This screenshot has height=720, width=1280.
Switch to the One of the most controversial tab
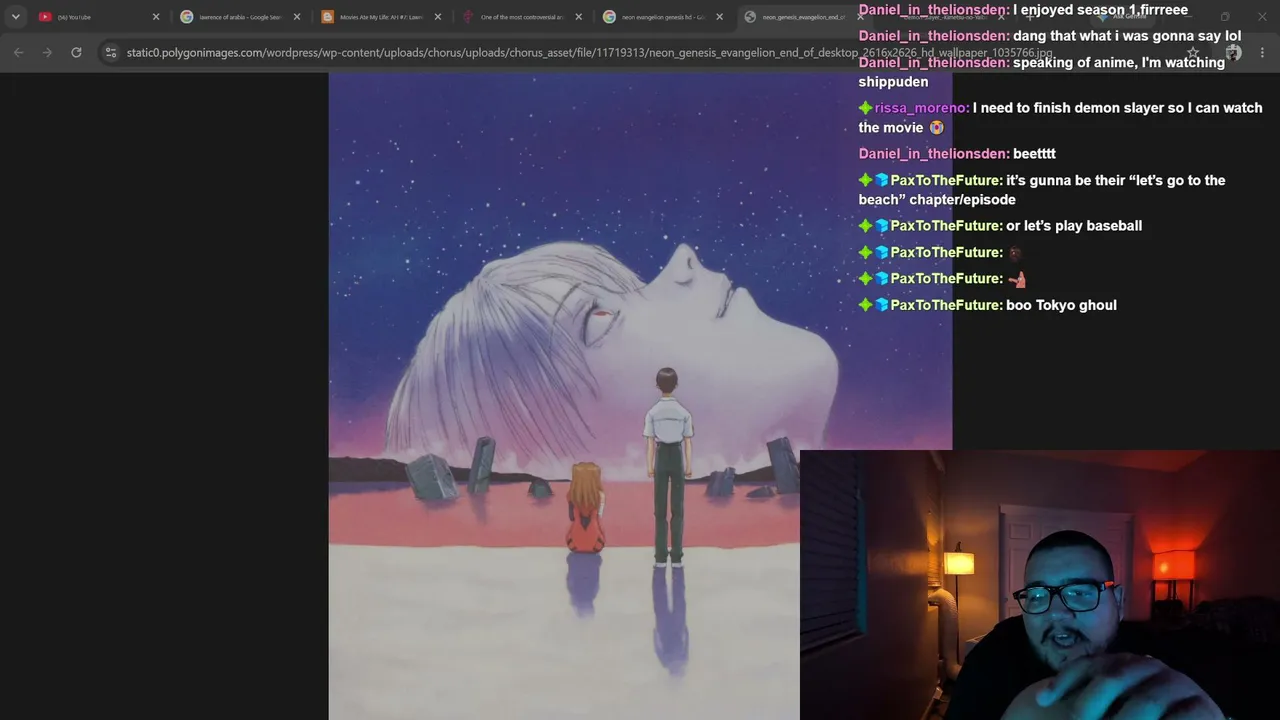[x=522, y=17]
